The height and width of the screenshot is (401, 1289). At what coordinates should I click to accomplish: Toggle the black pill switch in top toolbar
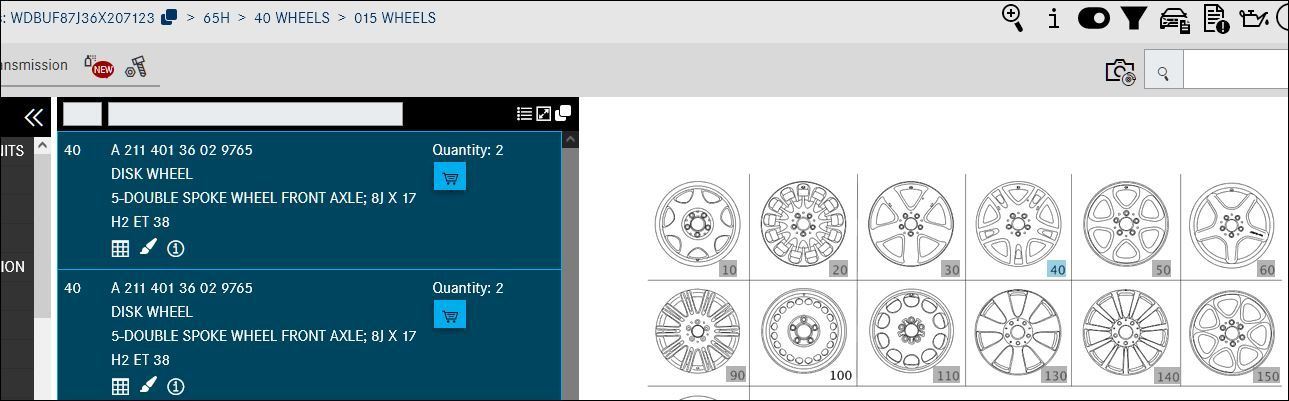click(x=1093, y=18)
